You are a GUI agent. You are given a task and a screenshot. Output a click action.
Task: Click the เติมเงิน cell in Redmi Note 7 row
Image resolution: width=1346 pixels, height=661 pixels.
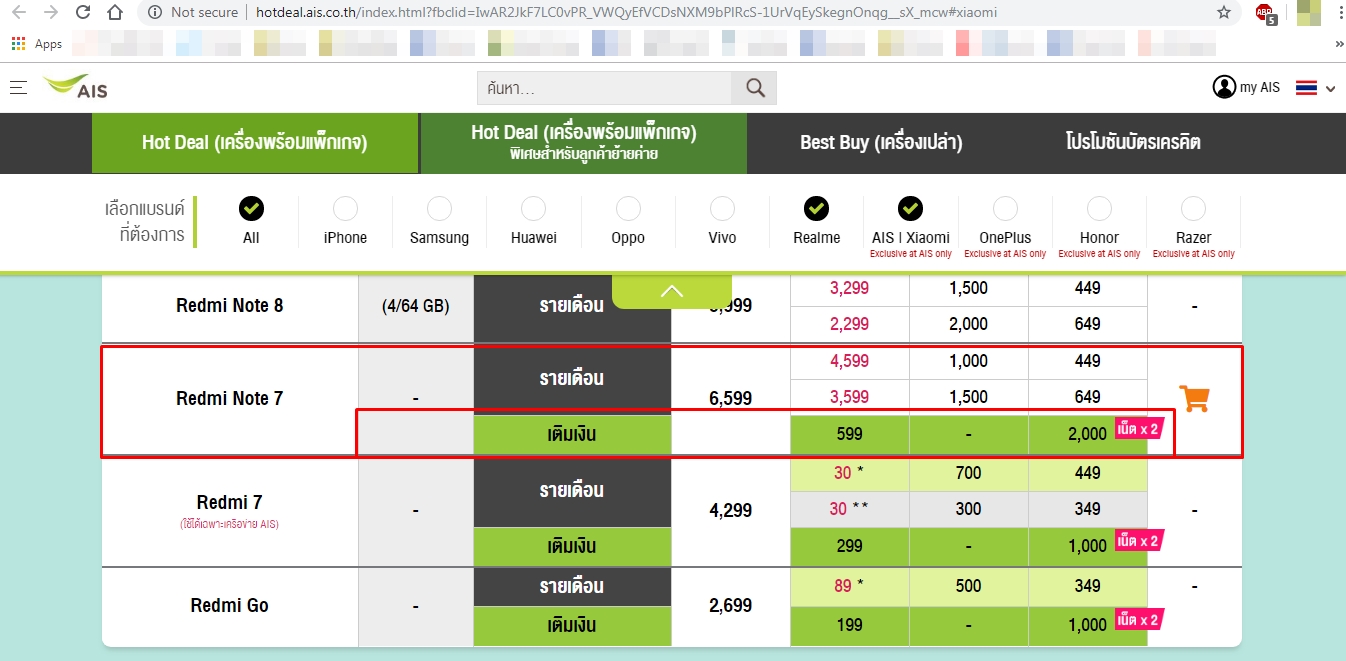(572, 434)
